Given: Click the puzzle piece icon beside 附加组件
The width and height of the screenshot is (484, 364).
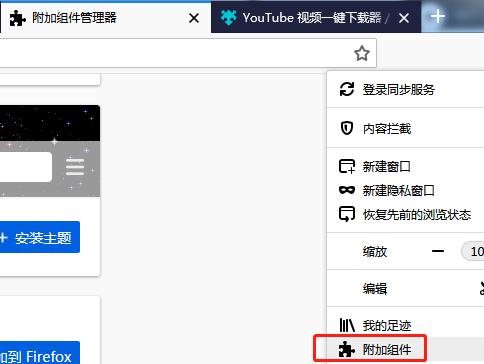Looking at the screenshot, I should [347, 350].
